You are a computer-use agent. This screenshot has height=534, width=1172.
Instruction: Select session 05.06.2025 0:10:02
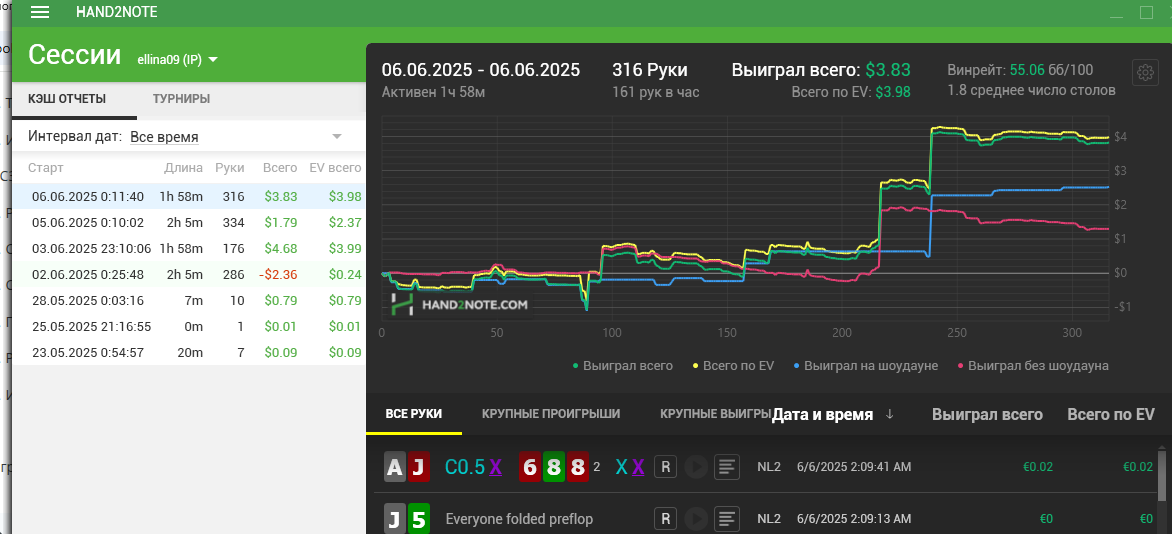tap(189, 222)
